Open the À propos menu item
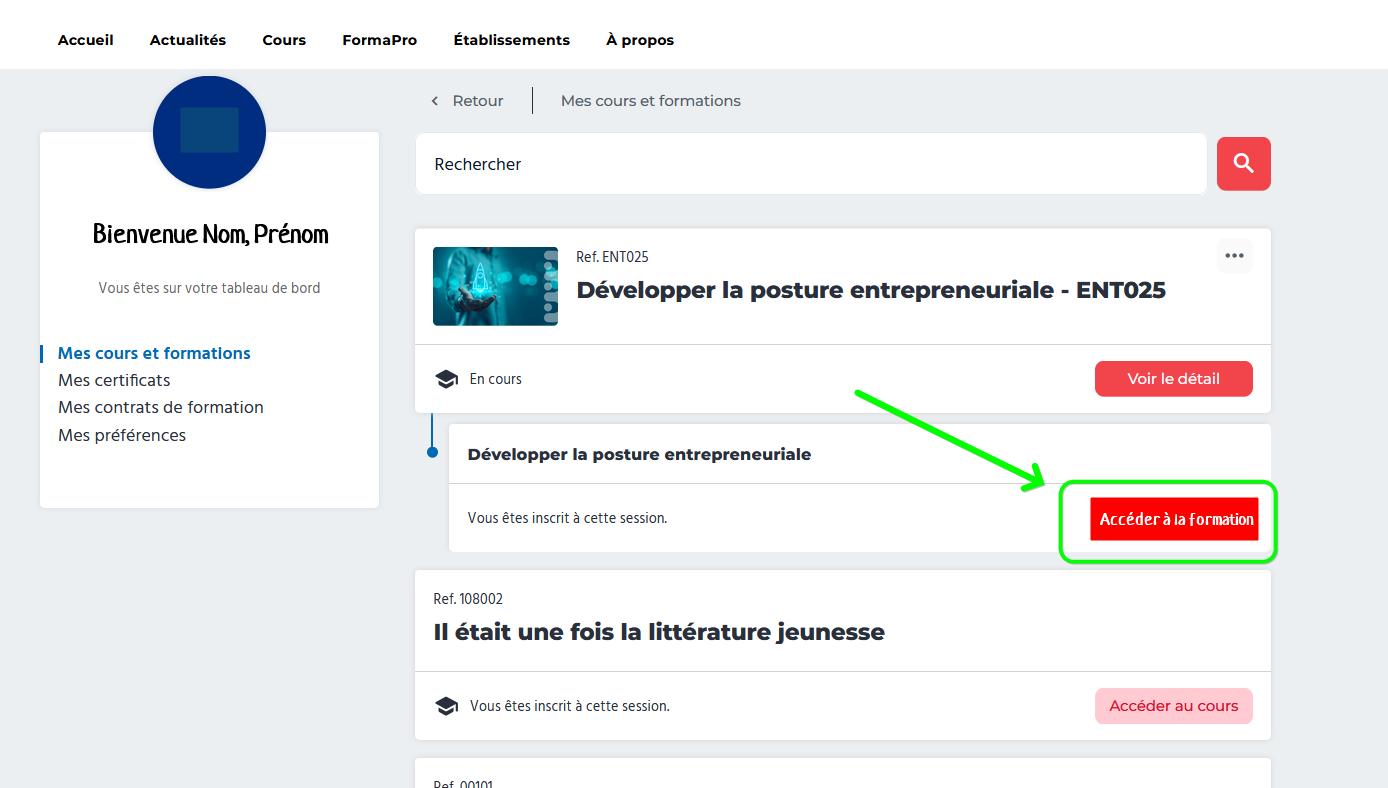Image resolution: width=1388 pixels, height=788 pixels. pyautogui.click(x=640, y=40)
